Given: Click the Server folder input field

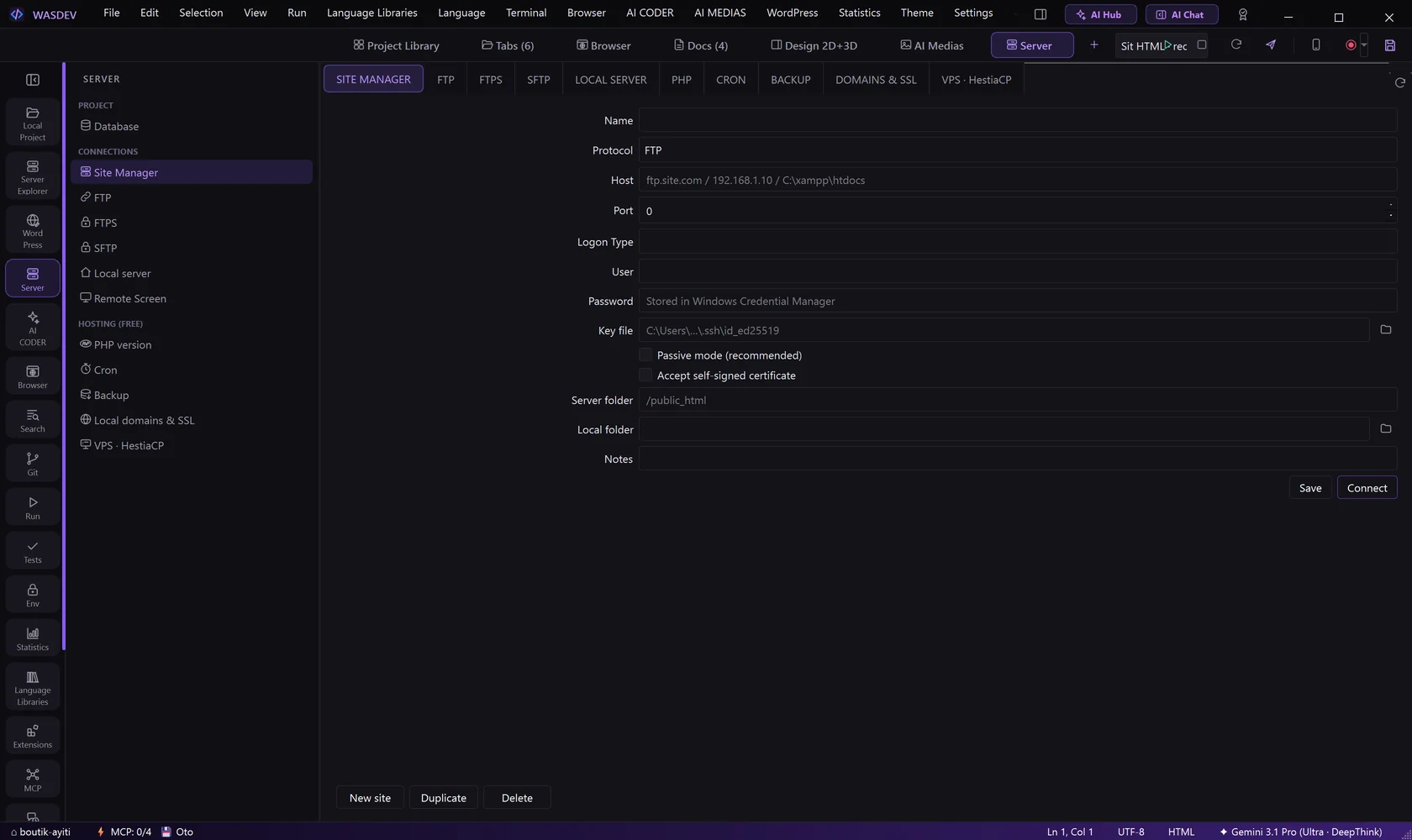Looking at the screenshot, I should (x=1018, y=400).
